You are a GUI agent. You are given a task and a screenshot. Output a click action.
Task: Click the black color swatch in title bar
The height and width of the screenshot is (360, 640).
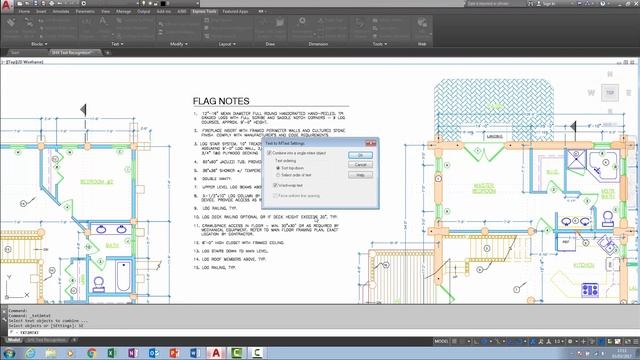[163, 4]
